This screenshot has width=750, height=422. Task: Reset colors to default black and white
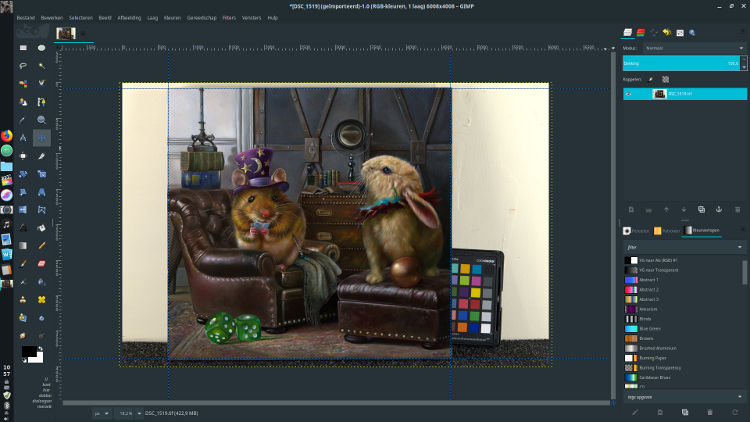click(x=24, y=360)
